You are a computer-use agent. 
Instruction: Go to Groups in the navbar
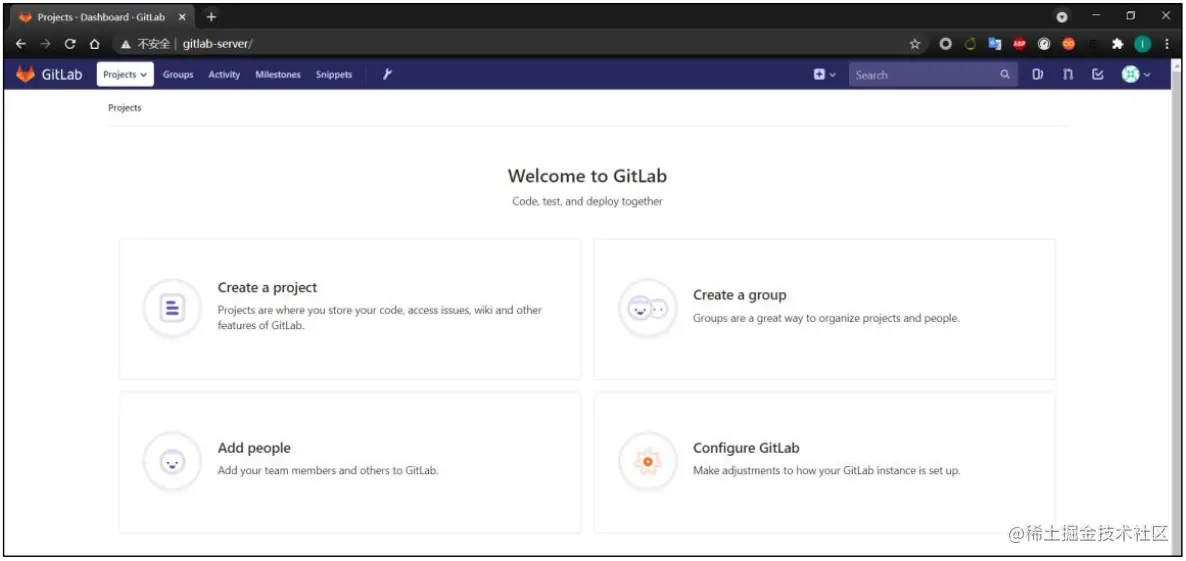point(178,75)
